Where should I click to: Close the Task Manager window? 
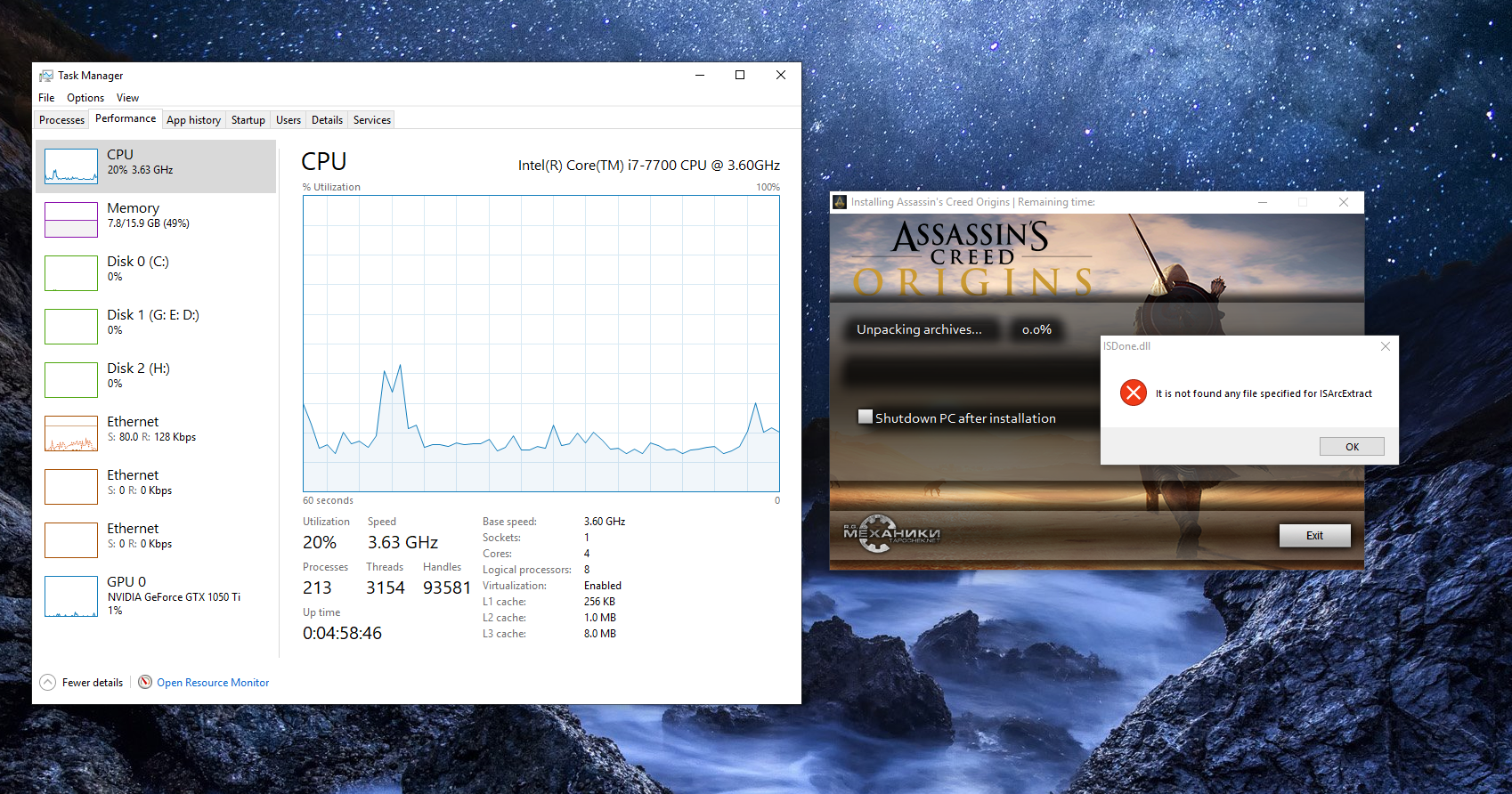[x=781, y=76]
